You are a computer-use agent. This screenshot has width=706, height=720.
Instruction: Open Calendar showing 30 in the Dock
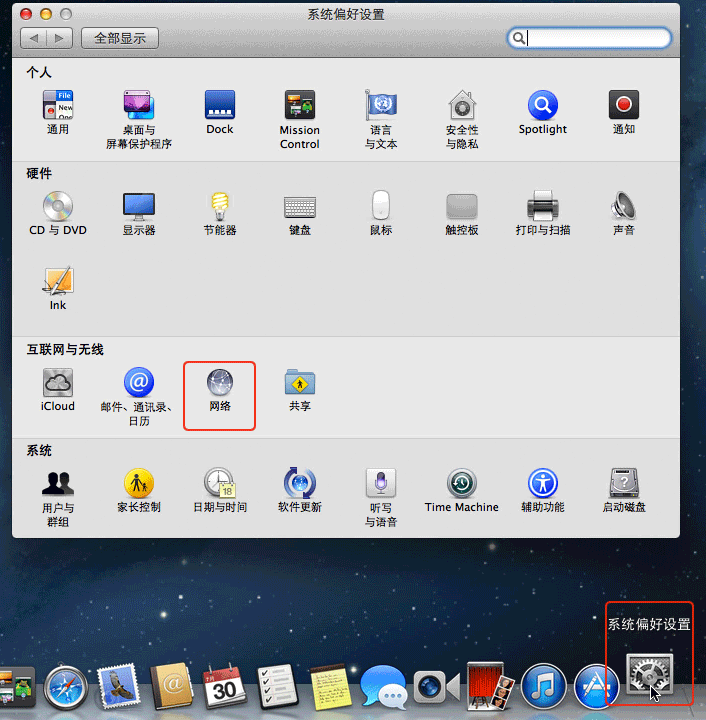pos(224,686)
